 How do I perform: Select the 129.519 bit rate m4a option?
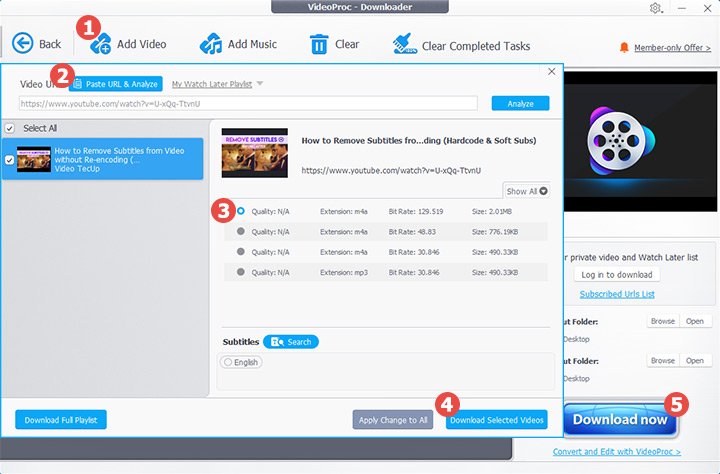(240, 211)
